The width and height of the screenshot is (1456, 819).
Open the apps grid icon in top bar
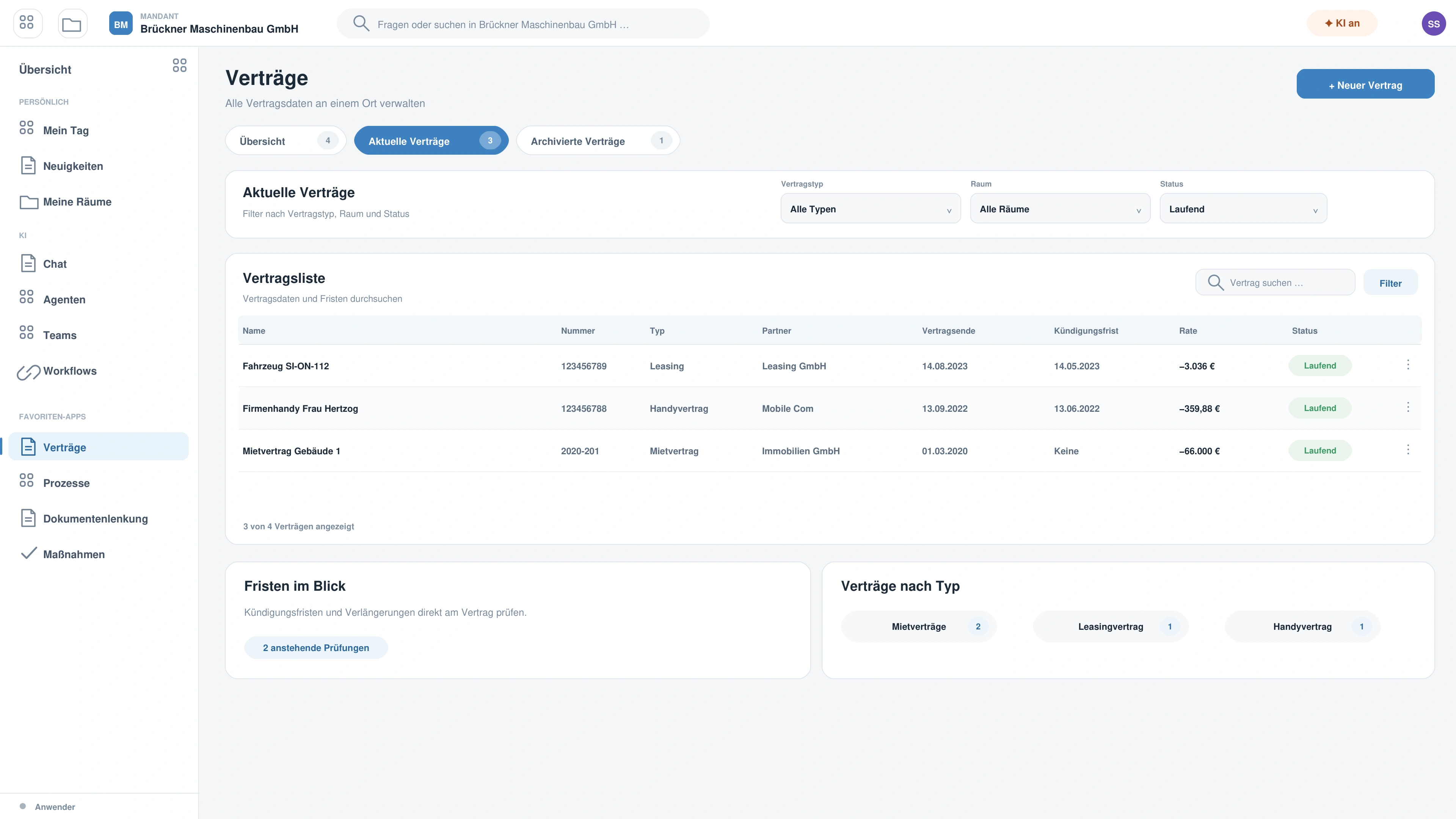tap(27, 23)
